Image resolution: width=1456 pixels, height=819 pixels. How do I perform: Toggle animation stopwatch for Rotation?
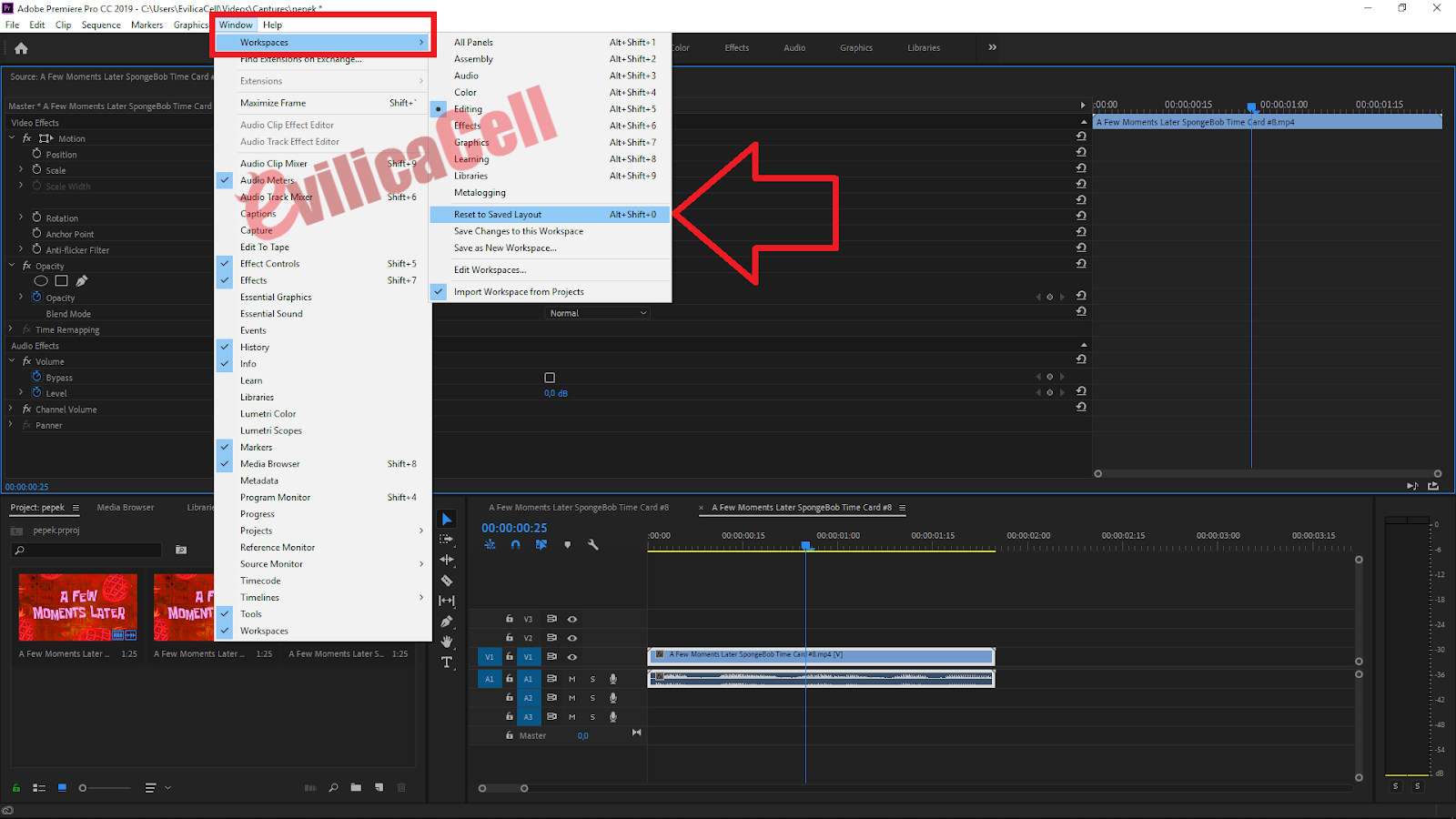36,217
